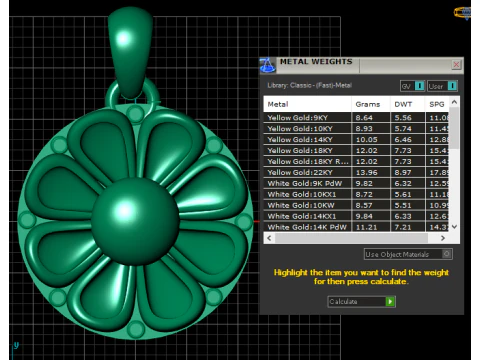The width and height of the screenshot is (480, 360).
Task: Select the Yellow Gold:9KY row
Action: [x=356, y=117]
